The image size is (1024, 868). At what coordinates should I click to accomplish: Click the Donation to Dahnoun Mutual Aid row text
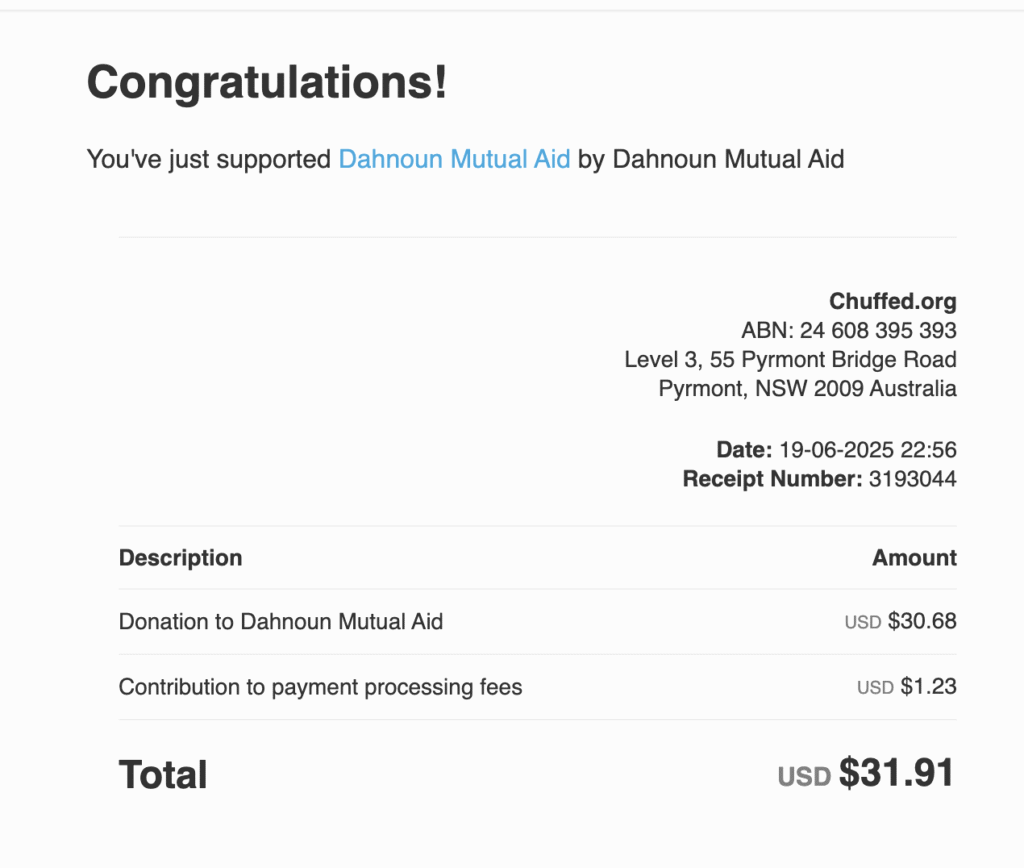[281, 621]
